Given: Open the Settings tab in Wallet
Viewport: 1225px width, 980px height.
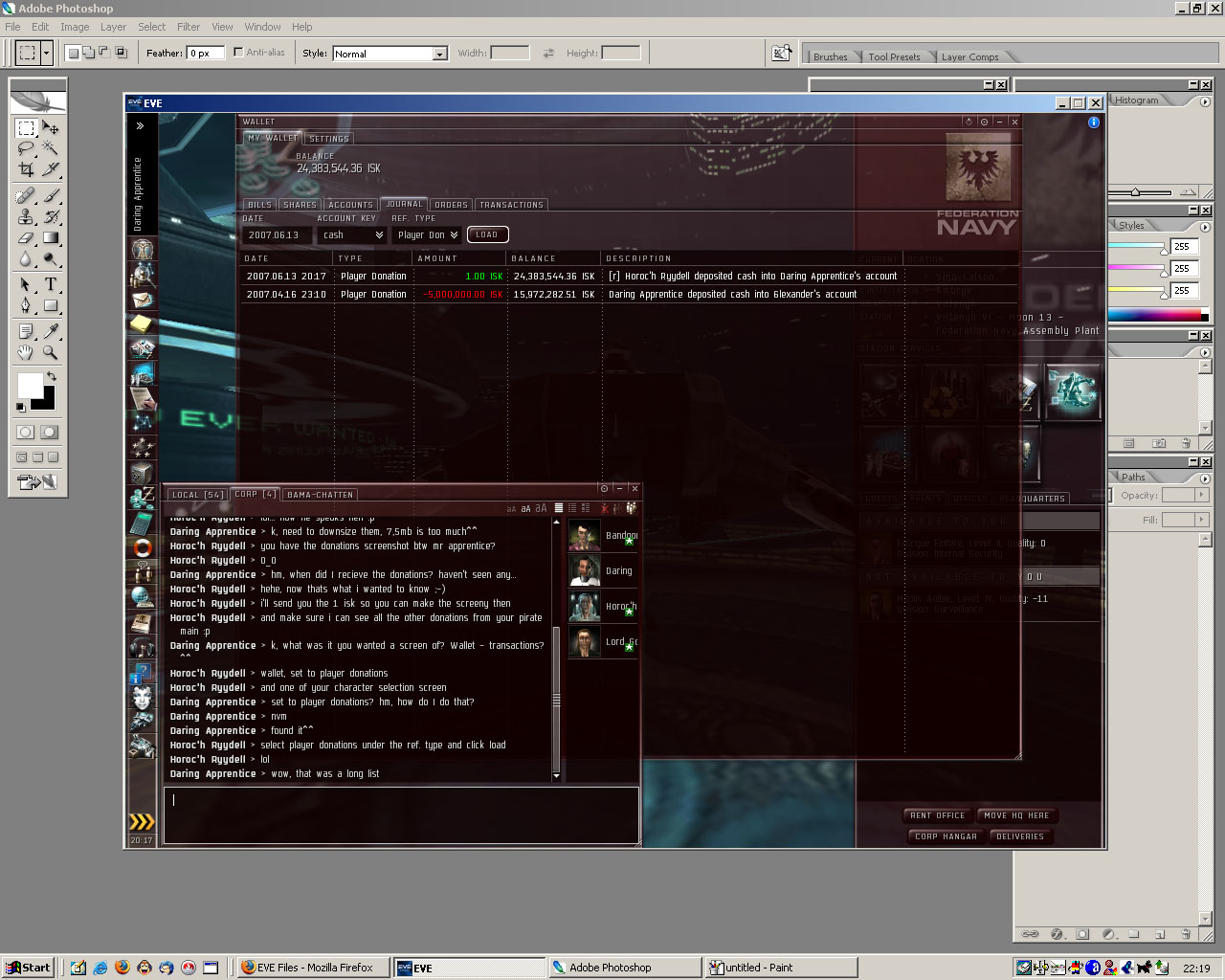Looking at the screenshot, I should (329, 139).
